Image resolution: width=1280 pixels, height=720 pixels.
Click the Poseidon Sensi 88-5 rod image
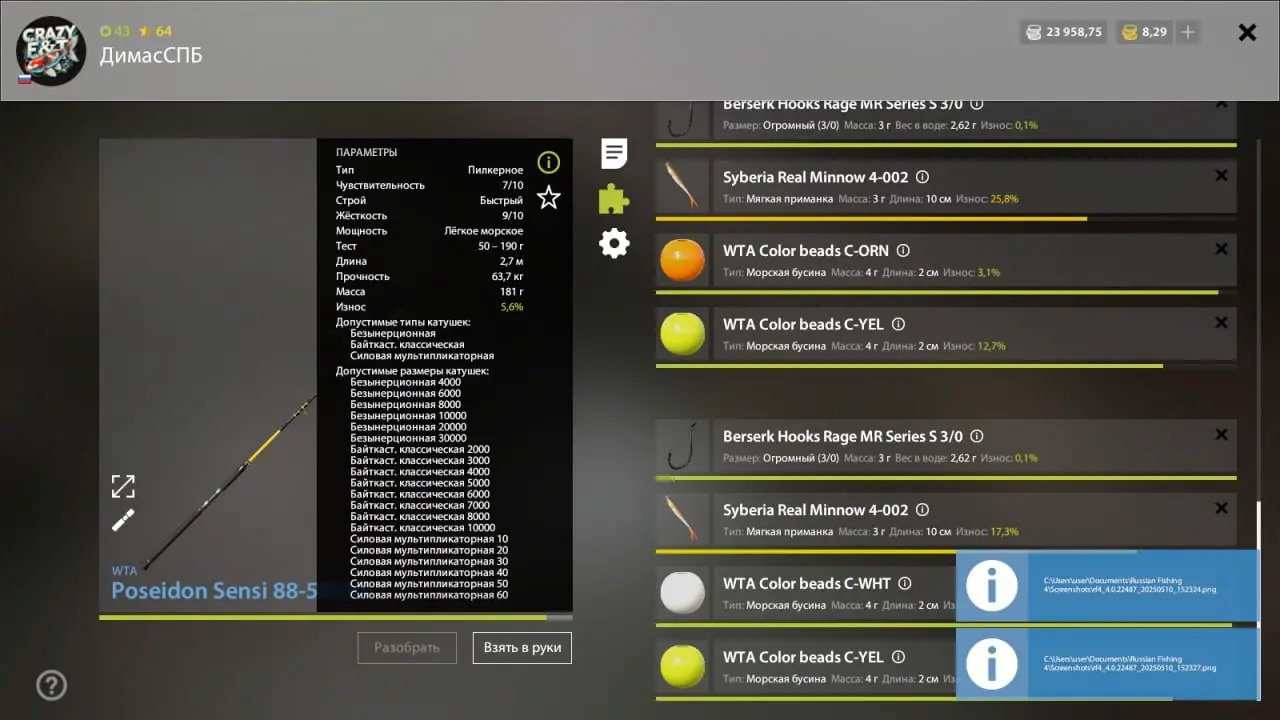point(230,483)
